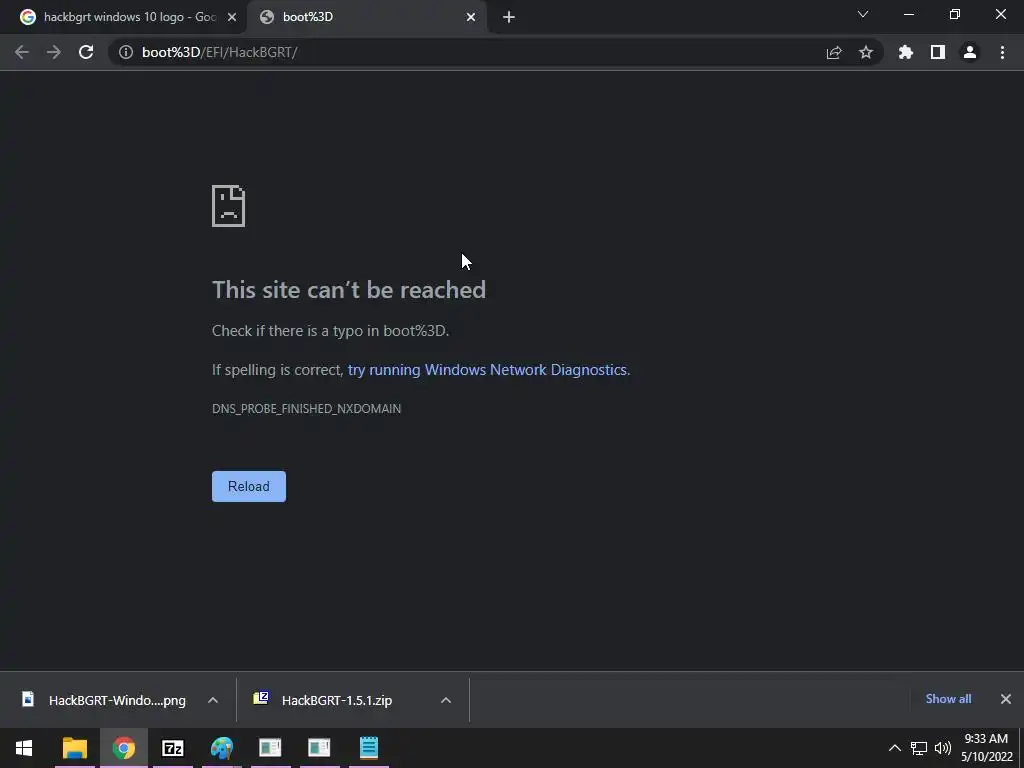Screen dimensions: 1024x768
Task: Close the hackbgrt windows 10 logo tab
Action: pyautogui.click(x=232, y=17)
